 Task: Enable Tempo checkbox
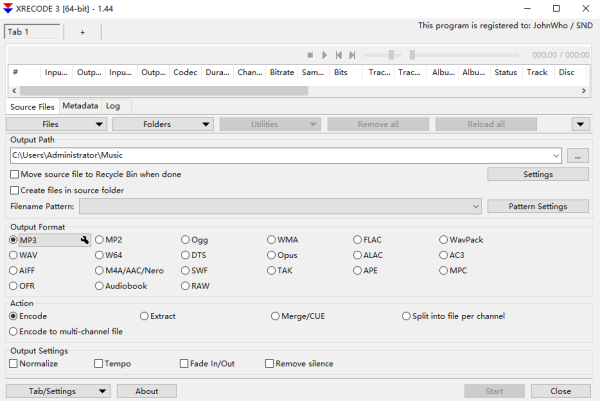112,364
